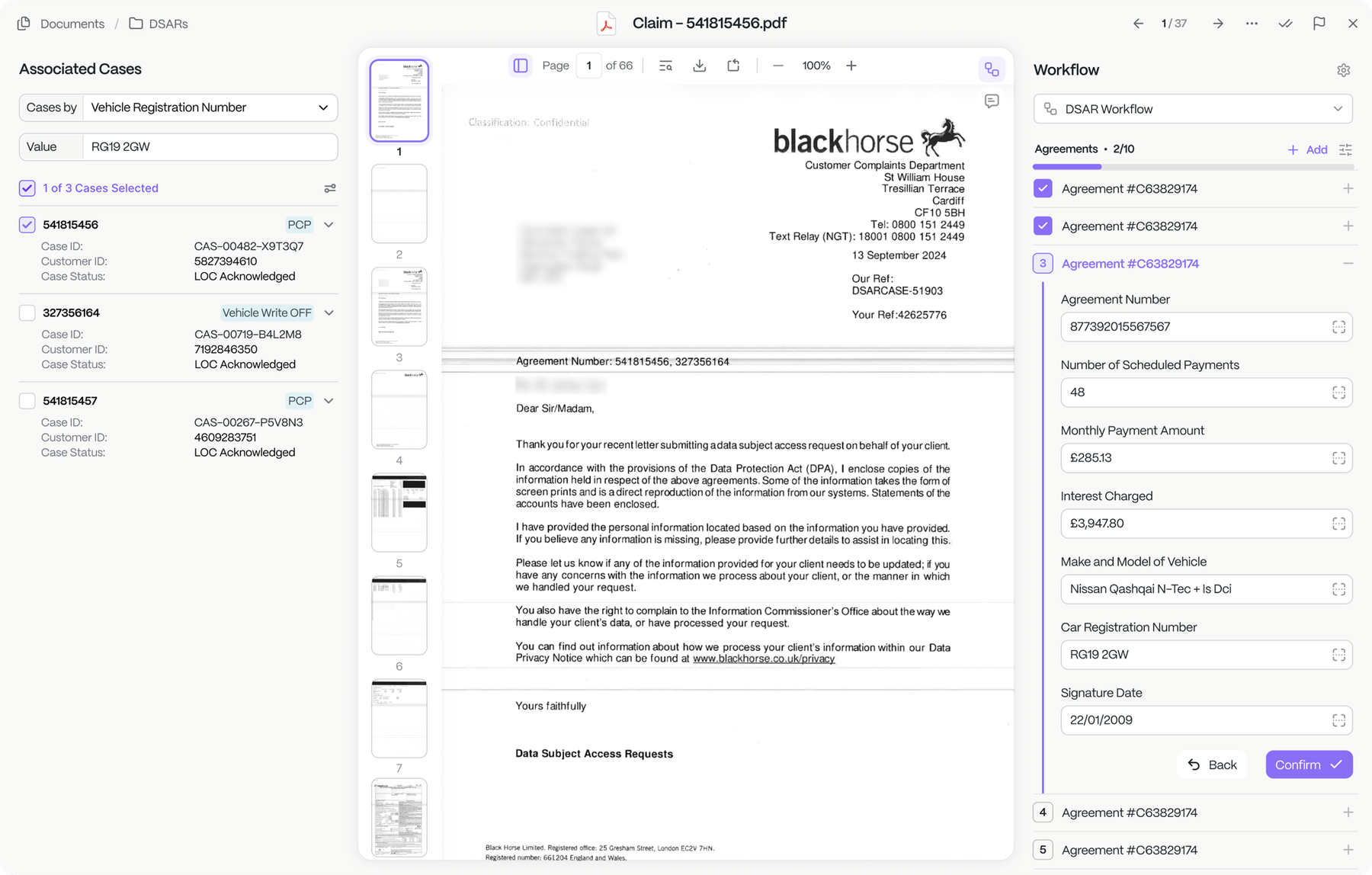Click the Agreements progress bar
1372x875 pixels.
point(1193,166)
